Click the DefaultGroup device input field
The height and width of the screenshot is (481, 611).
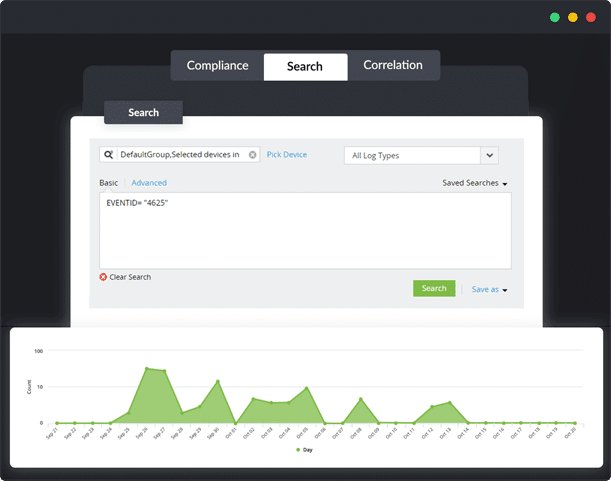180,155
